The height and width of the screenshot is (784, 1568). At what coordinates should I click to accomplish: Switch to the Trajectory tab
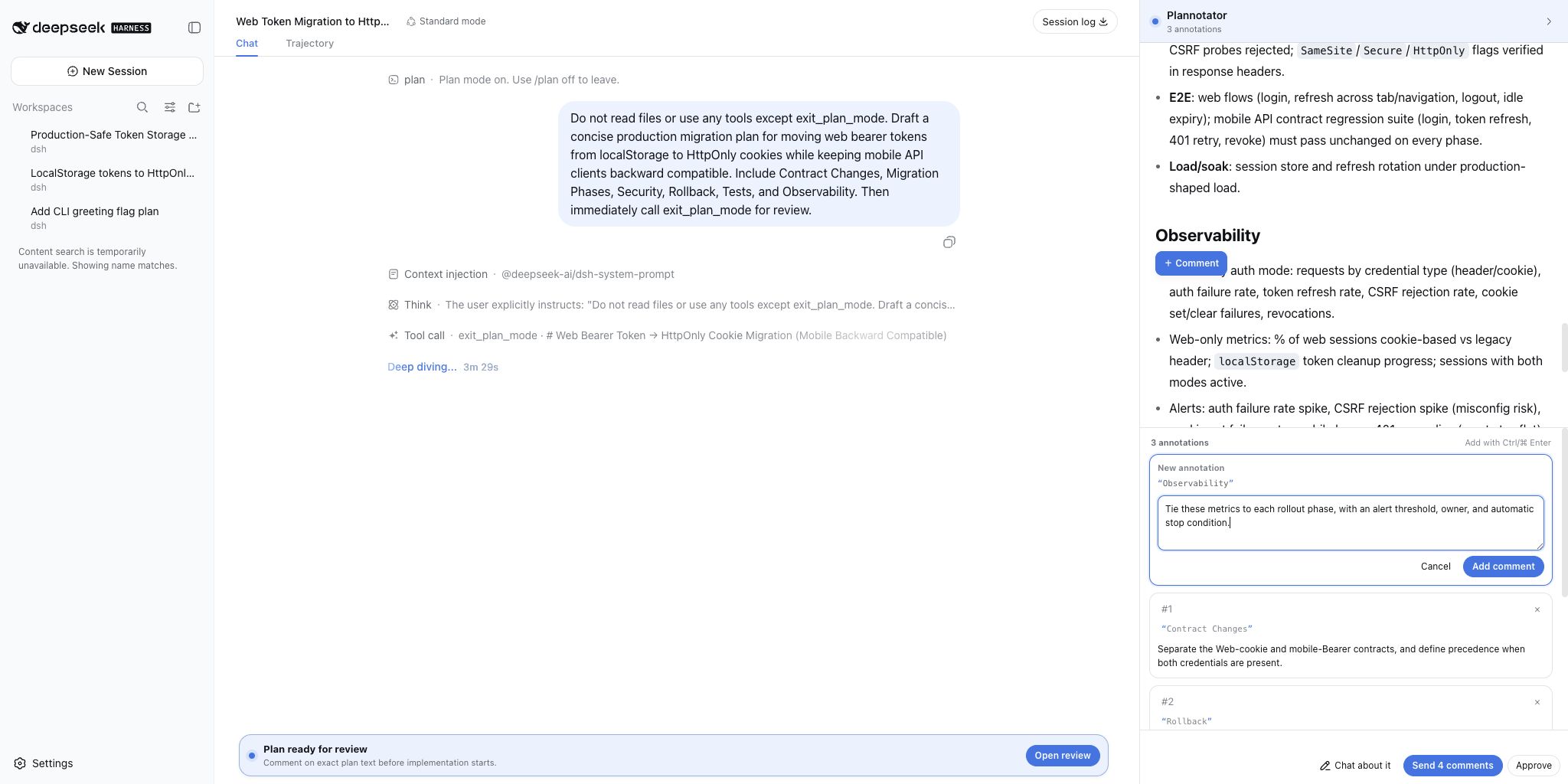[x=309, y=44]
